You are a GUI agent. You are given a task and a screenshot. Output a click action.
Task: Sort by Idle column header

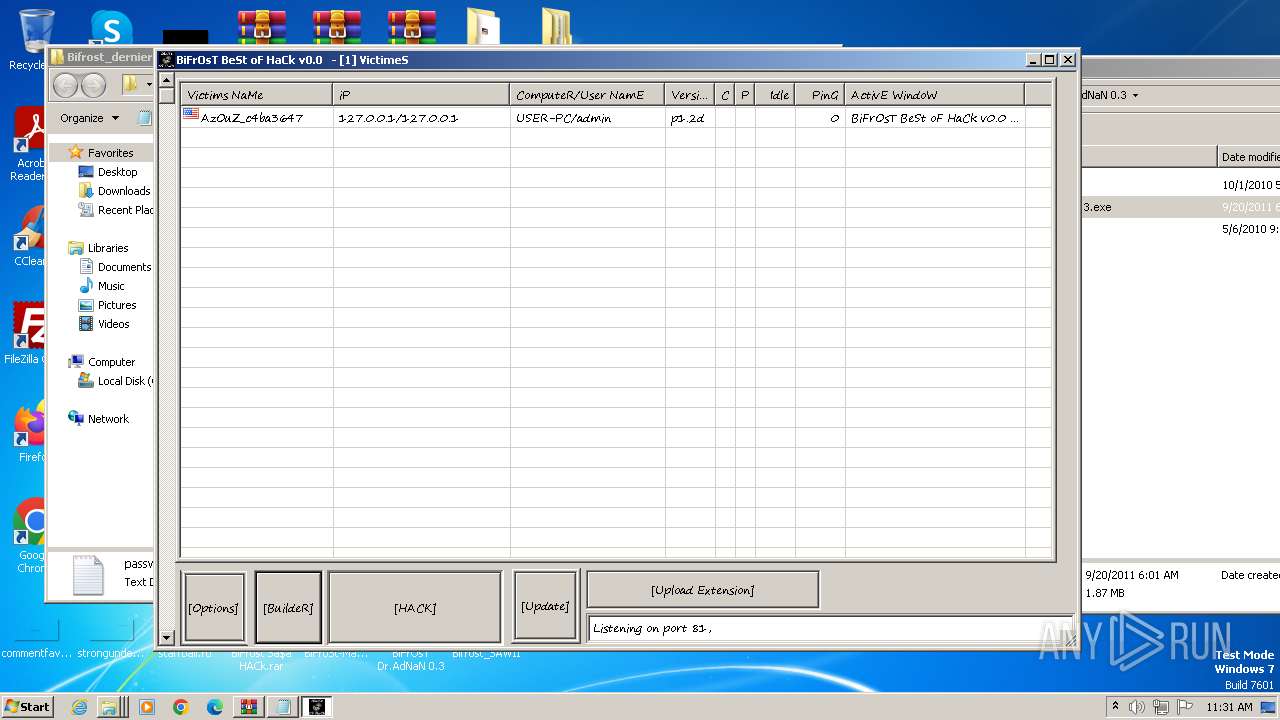pos(776,95)
